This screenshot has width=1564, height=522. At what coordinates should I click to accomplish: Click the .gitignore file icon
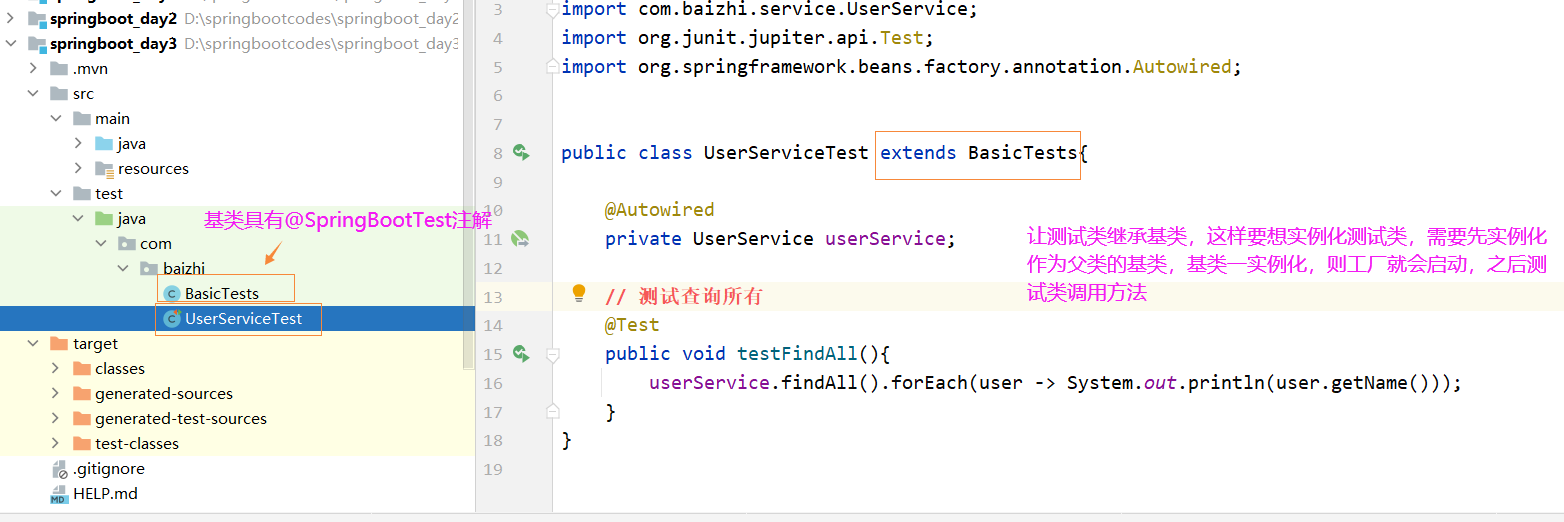58,468
